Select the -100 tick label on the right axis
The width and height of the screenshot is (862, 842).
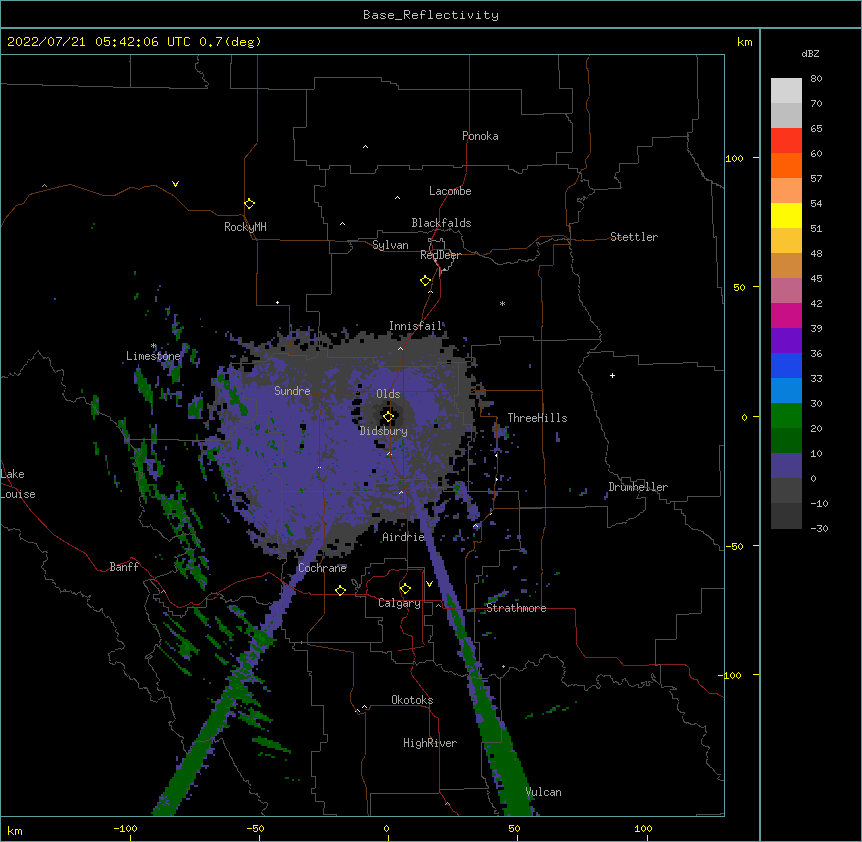(x=731, y=675)
